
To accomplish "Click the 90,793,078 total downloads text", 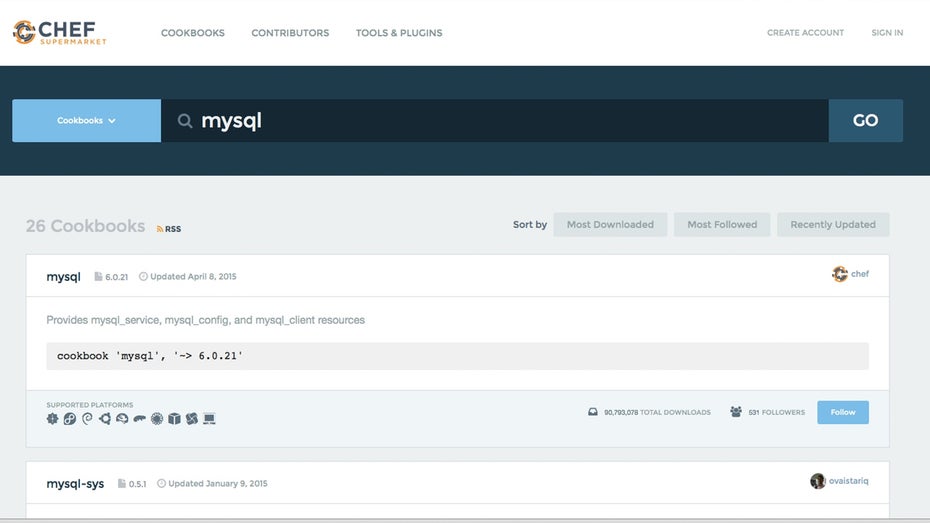I will point(657,412).
